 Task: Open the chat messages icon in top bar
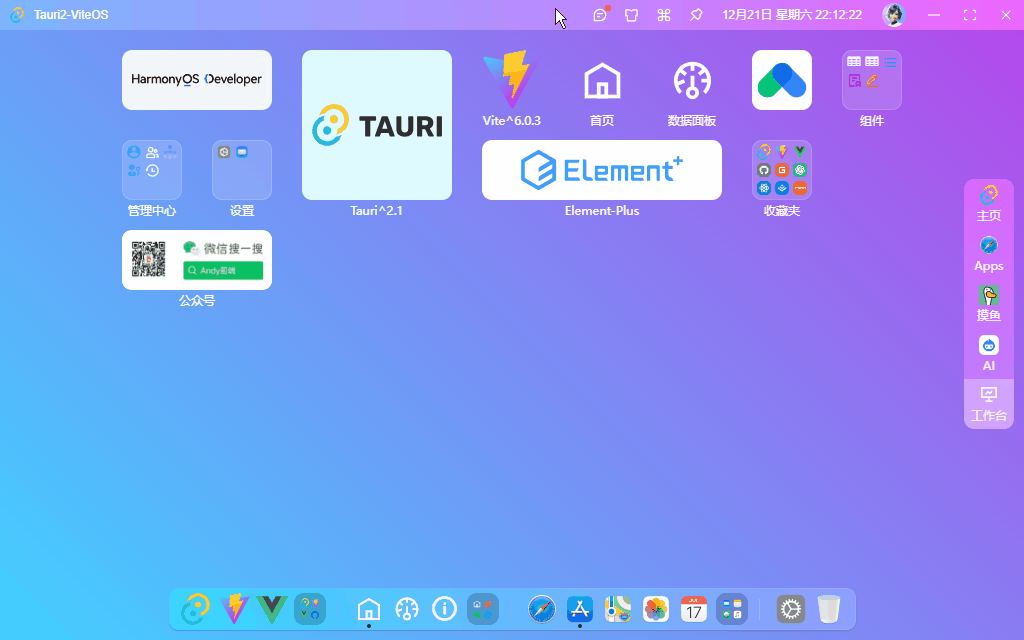coord(600,14)
